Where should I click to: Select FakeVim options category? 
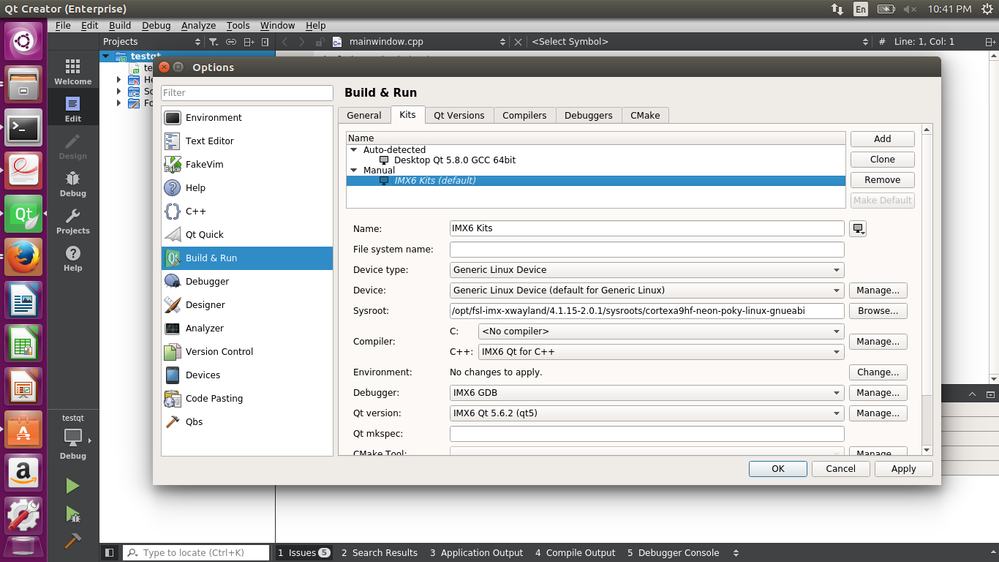(247, 164)
